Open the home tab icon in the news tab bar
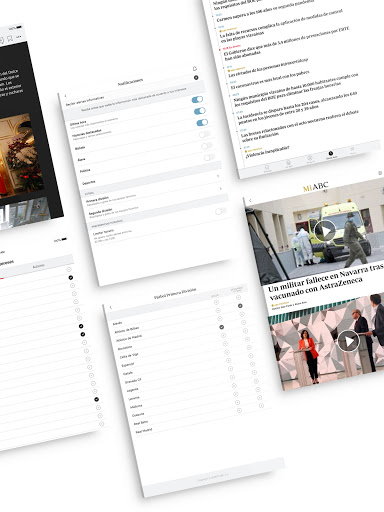Image resolution: width=384 pixels, height=512 pixels. [x=267, y=167]
